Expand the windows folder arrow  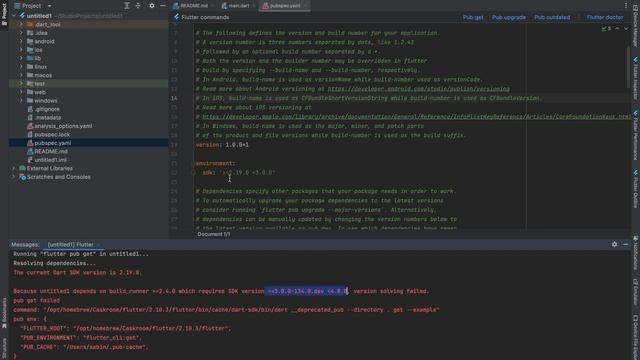pyautogui.click(x=21, y=100)
